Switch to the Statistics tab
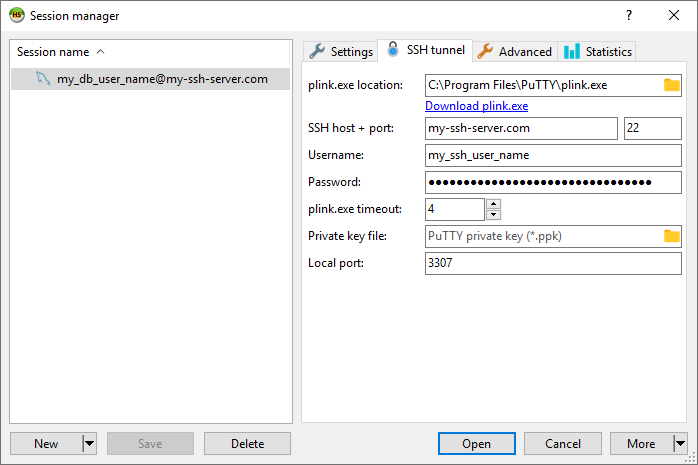This screenshot has width=698, height=465. [x=597, y=52]
